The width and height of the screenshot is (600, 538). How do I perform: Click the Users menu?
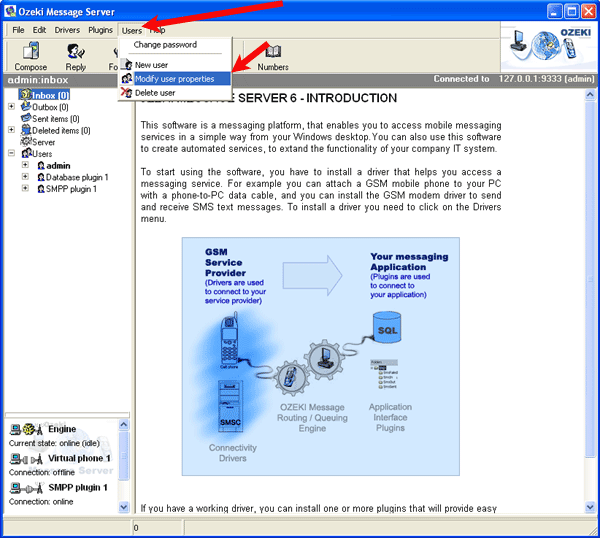[x=132, y=31]
